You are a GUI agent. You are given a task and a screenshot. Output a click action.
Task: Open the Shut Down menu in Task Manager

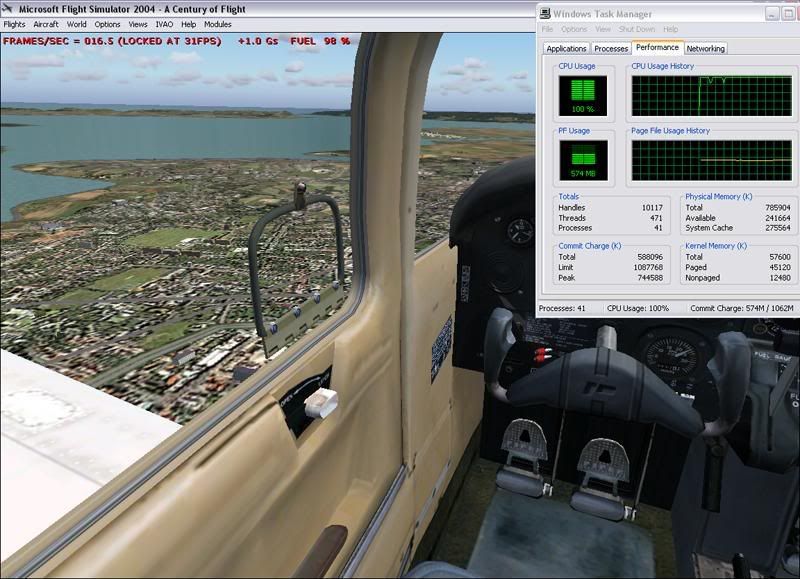(637, 30)
